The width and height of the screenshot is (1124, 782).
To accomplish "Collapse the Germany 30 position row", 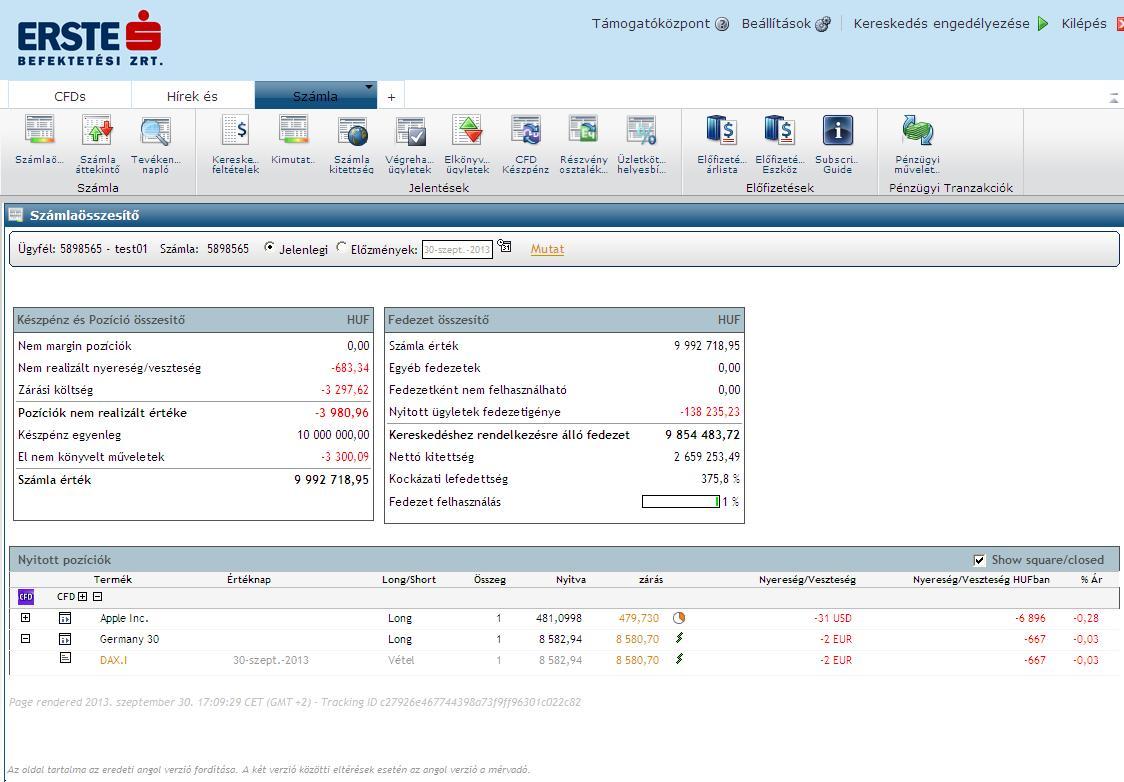I will 26,638.
